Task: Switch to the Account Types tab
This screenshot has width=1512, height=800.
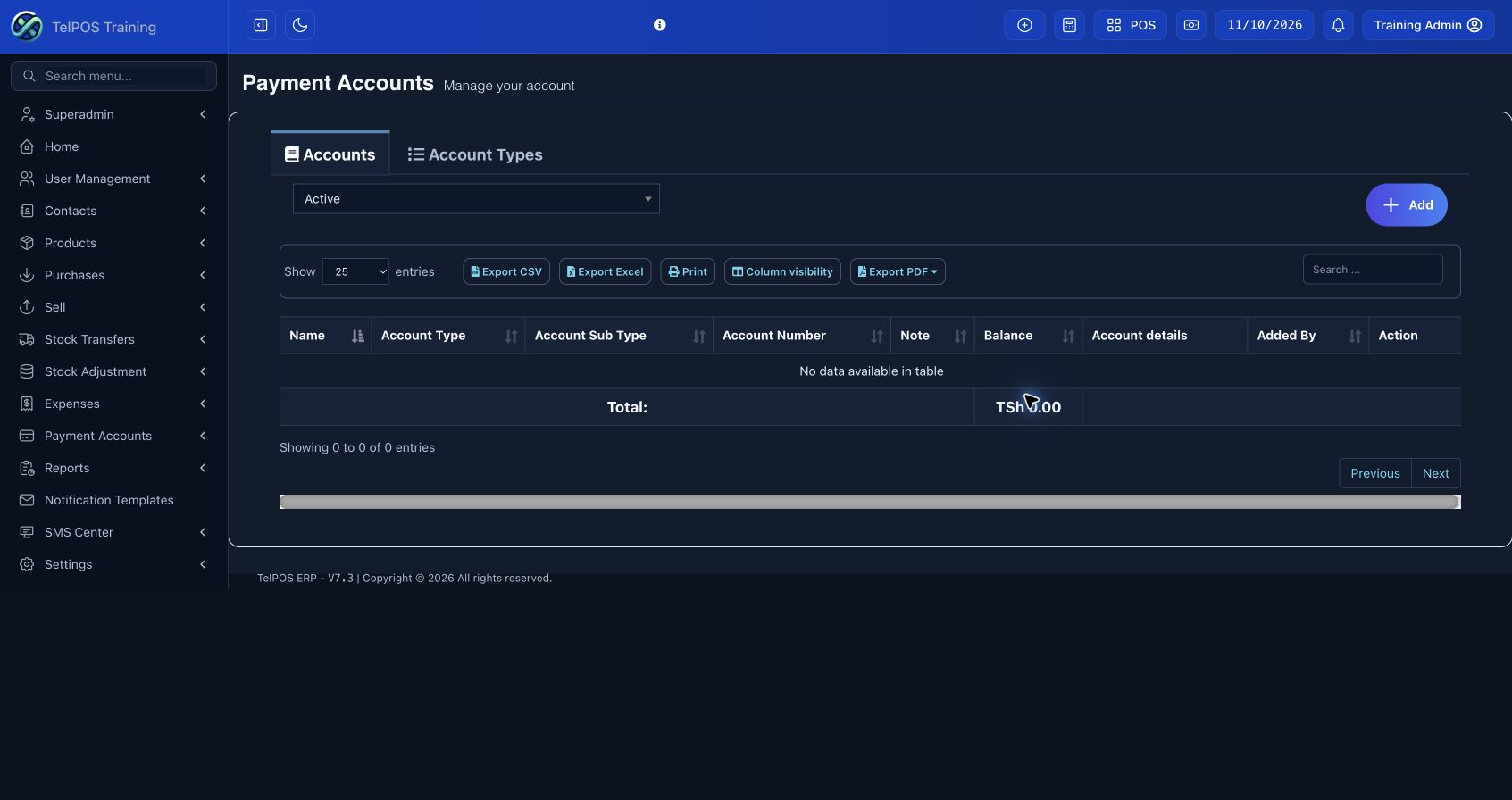Action: [475, 154]
